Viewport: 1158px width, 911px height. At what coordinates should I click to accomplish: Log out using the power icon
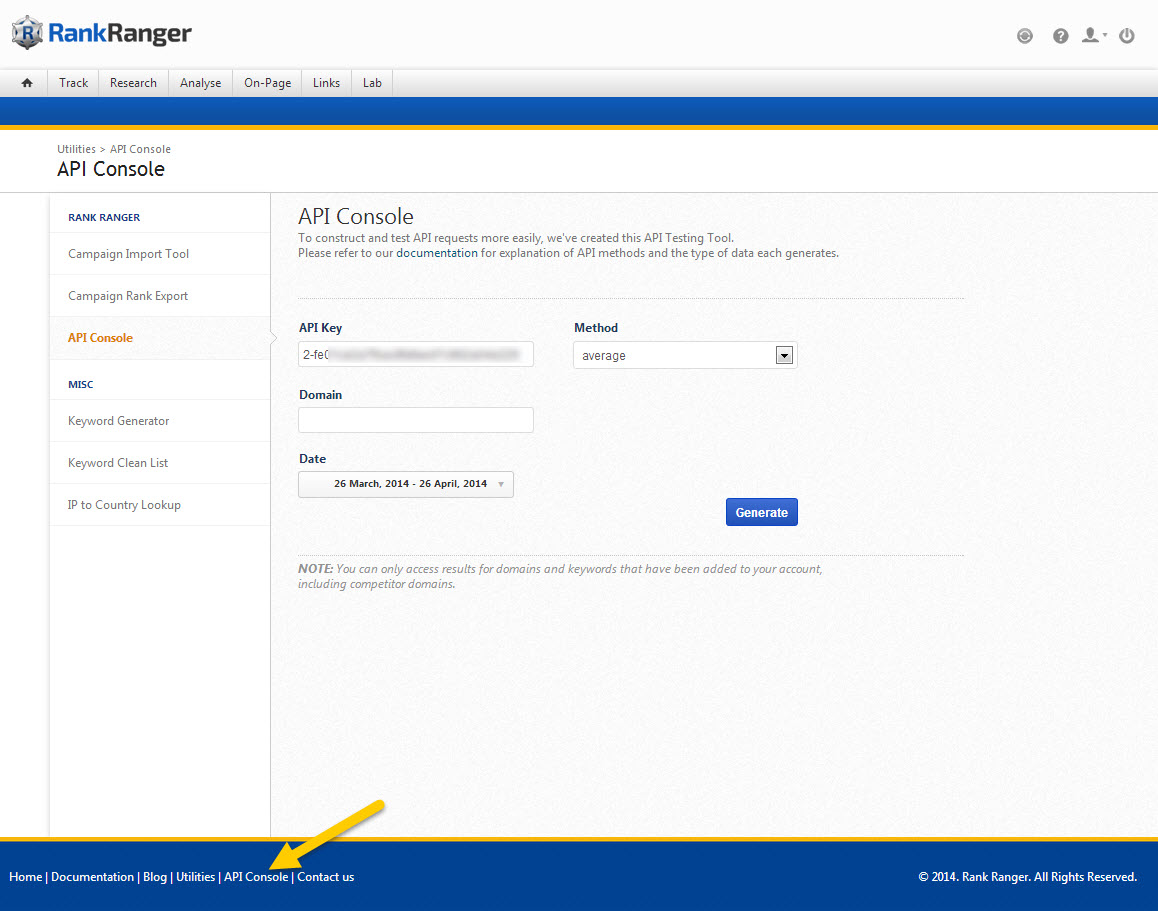click(1126, 35)
